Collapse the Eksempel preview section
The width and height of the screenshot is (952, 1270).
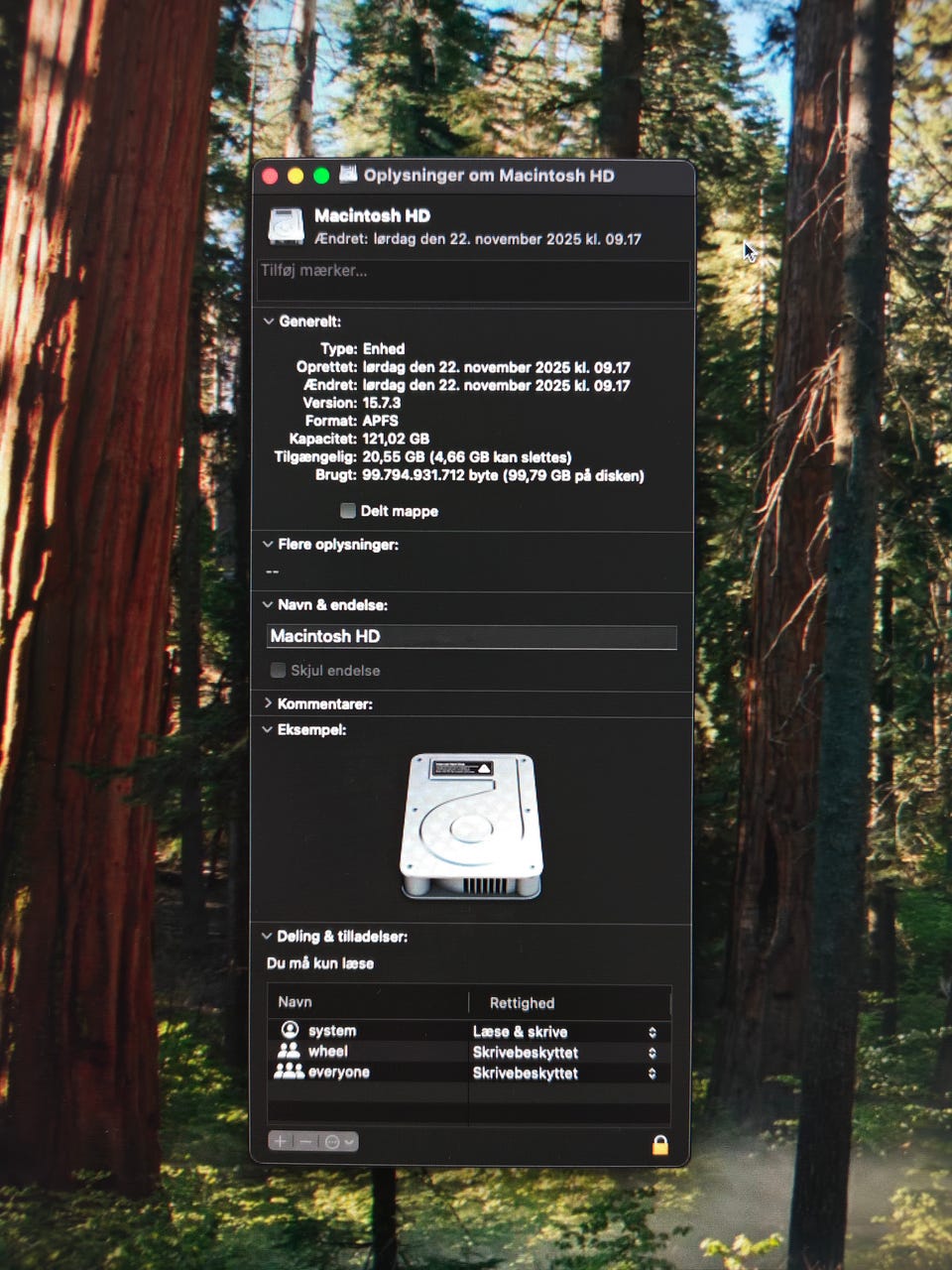(x=268, y=729)
